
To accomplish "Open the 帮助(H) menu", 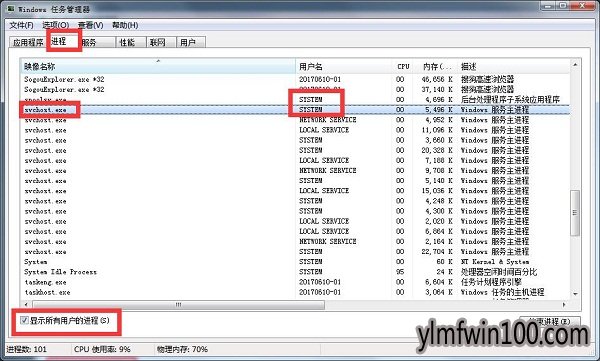I will pos(125,25).
